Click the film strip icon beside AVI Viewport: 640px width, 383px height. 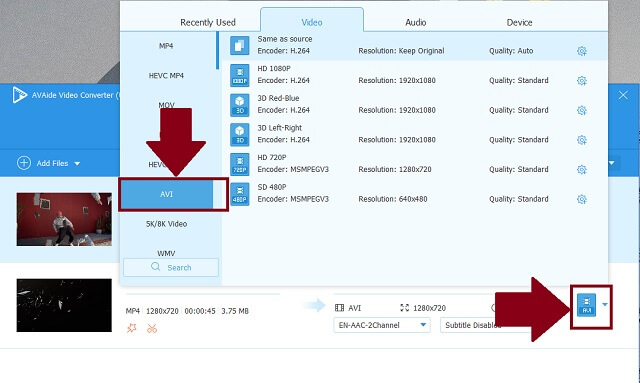click(339, 308)
